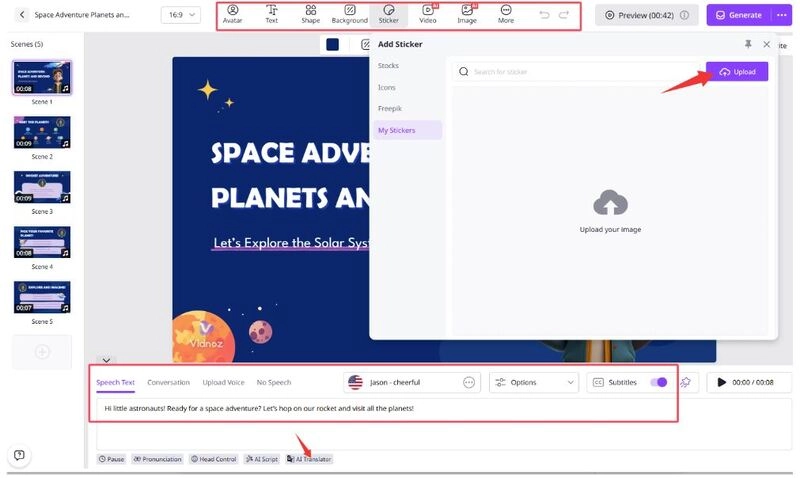Screen dimensions: 800x478
Task: Click the pin icon beside Subtitles
Action: point(685,382)
